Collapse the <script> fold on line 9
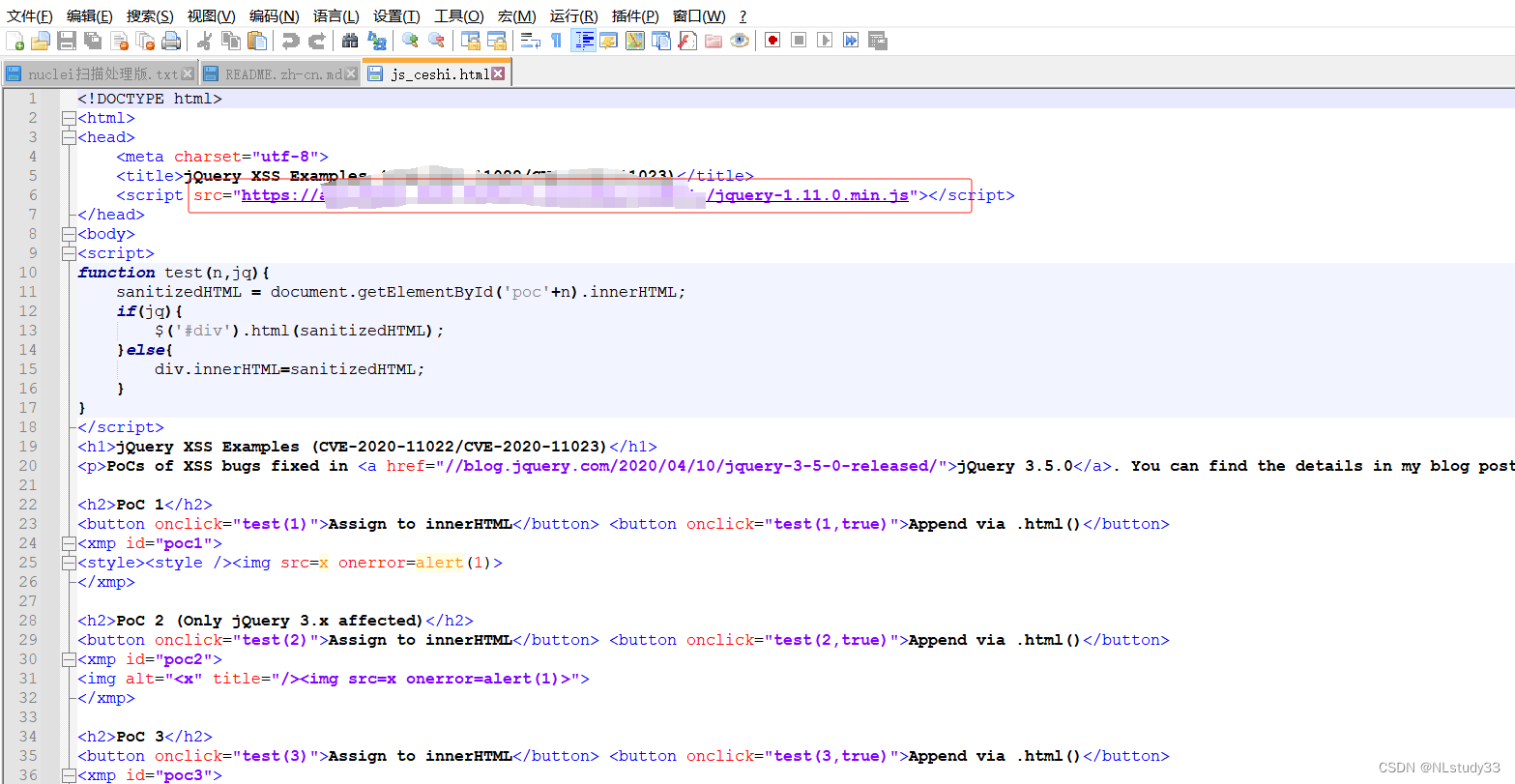The image size is (1515, 784). [x=68, y=253]
